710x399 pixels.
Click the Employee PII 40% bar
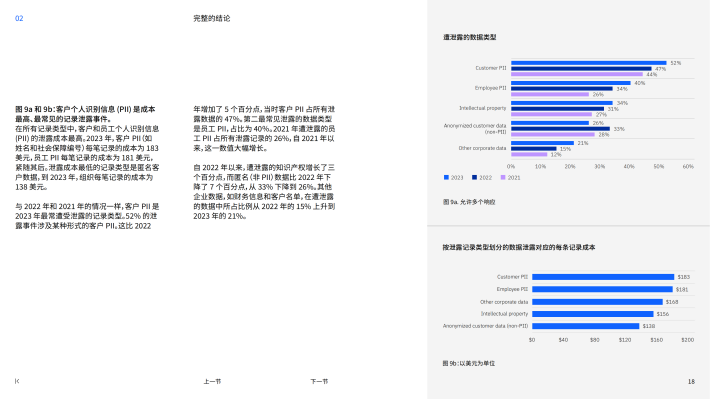(571, 83)
